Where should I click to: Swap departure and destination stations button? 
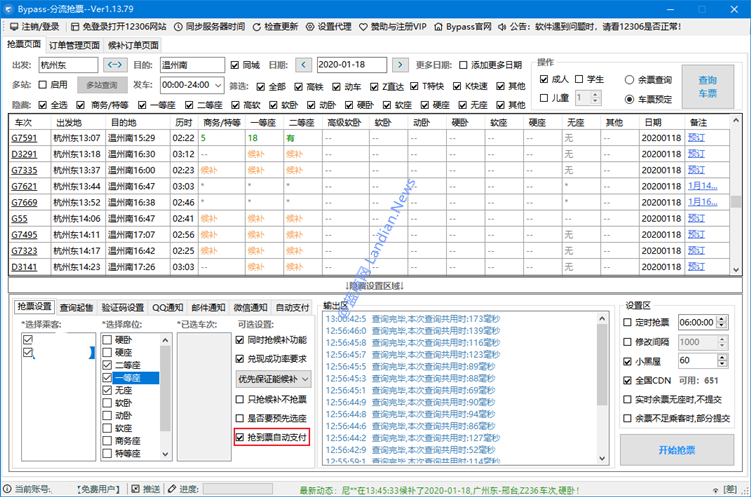114,65
